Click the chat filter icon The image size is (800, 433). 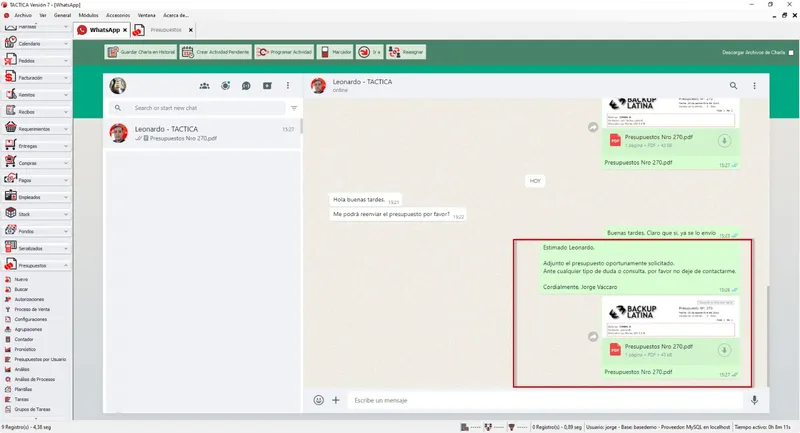294,108
